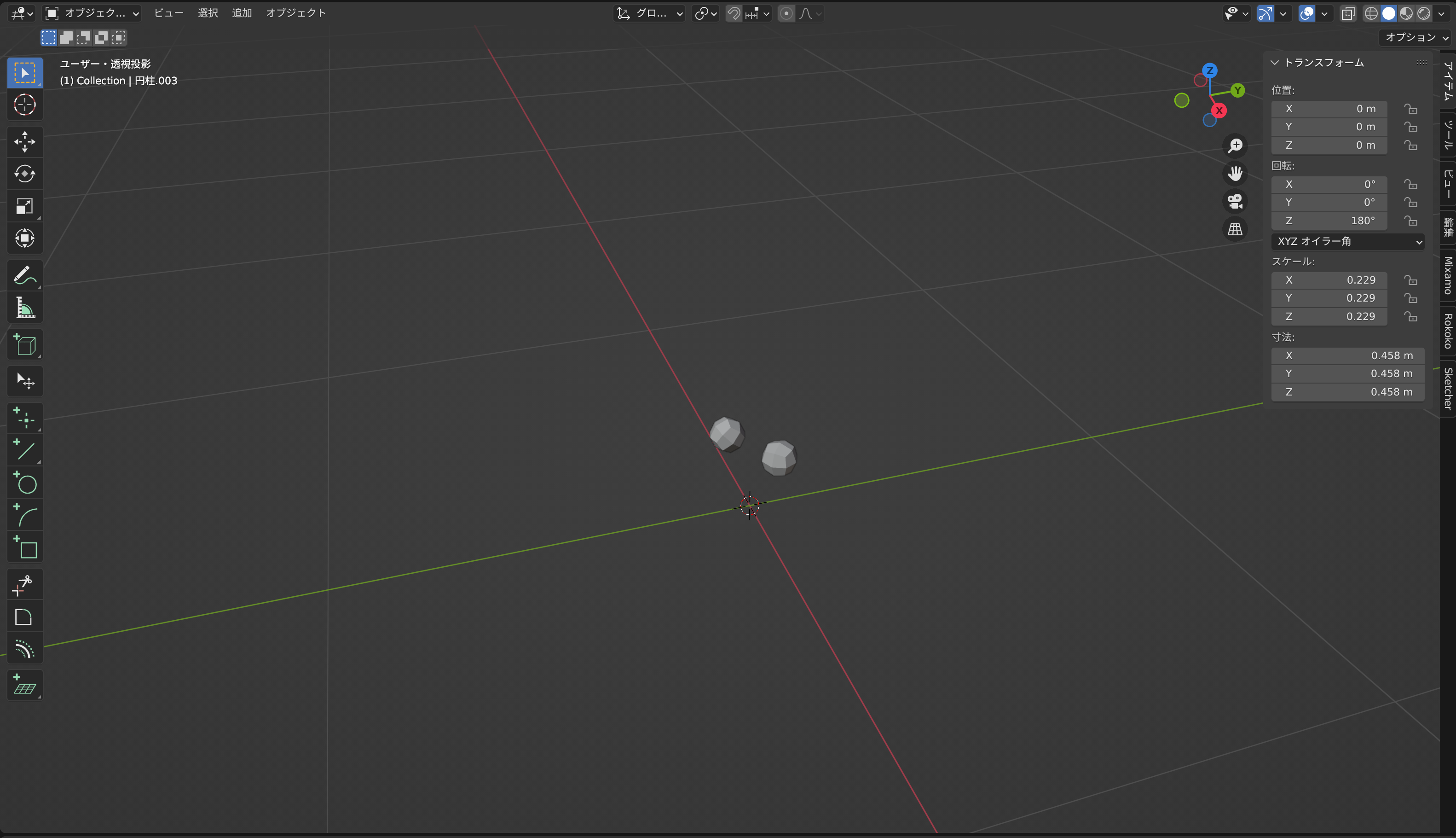Screen dimensions: 1456x838
Task: Open XYZ オイラー角 rotation mode dropdown
Action: pos(1348,241)
